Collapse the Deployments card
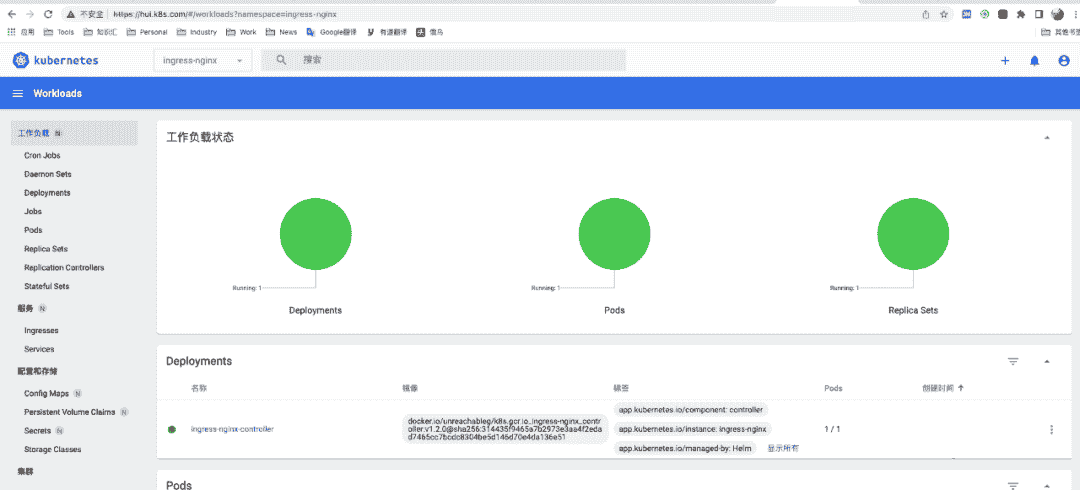This screenshot has width=1080, height=490. [x=1047, y=361]
